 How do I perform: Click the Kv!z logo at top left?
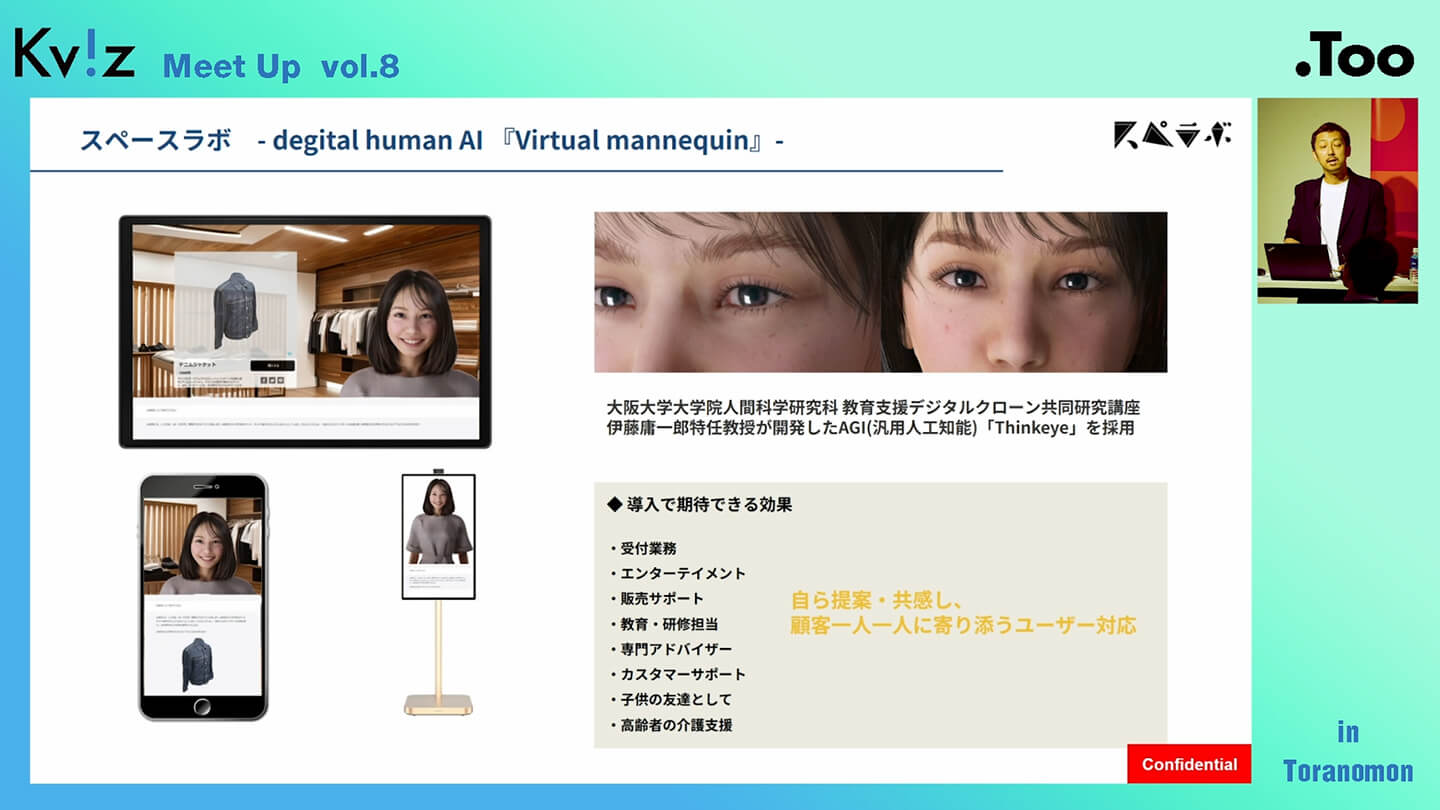(x=75, y=54)
